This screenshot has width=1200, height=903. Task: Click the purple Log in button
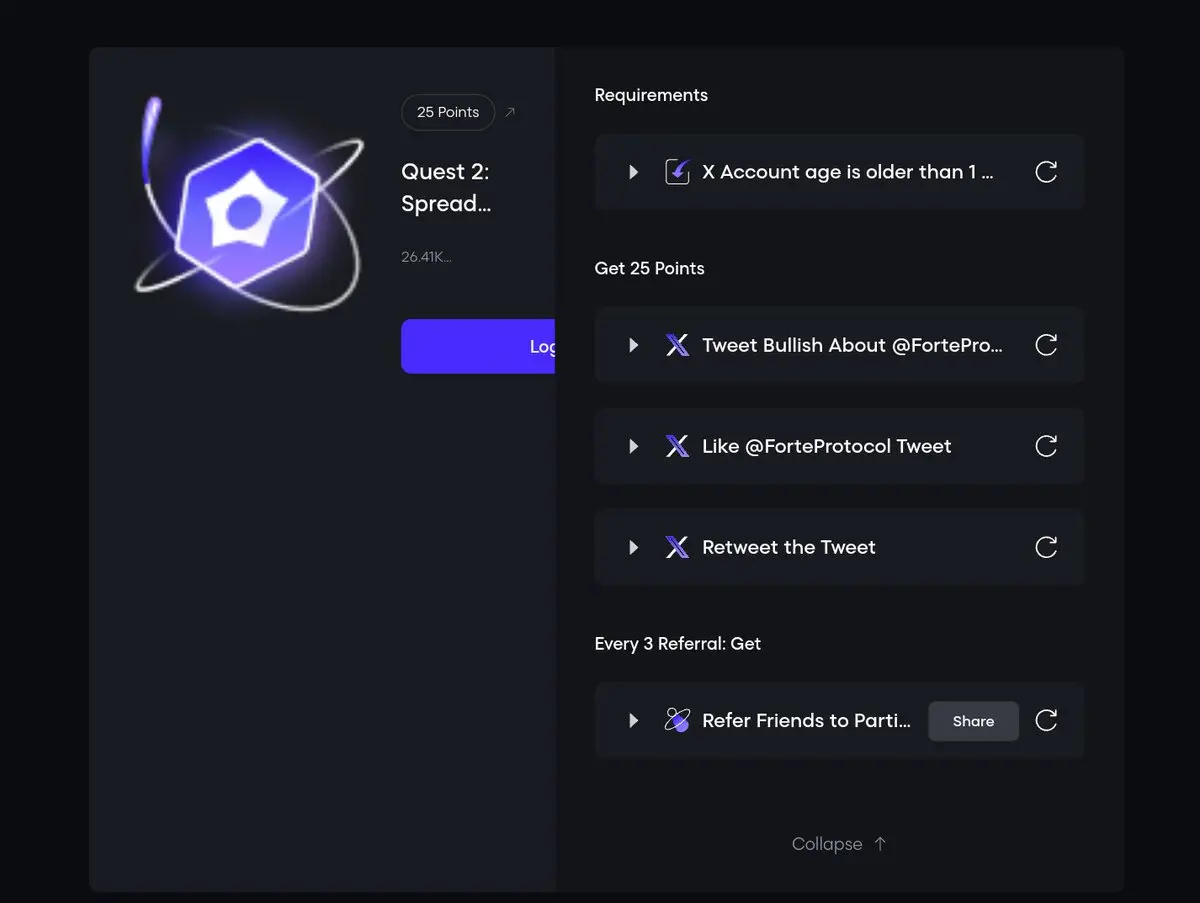coord(478,346)
